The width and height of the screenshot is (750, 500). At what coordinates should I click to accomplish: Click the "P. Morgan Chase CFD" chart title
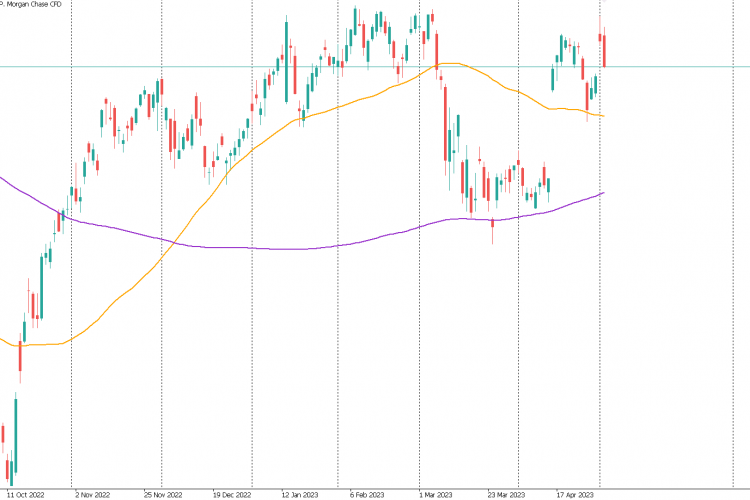point(33,5)
